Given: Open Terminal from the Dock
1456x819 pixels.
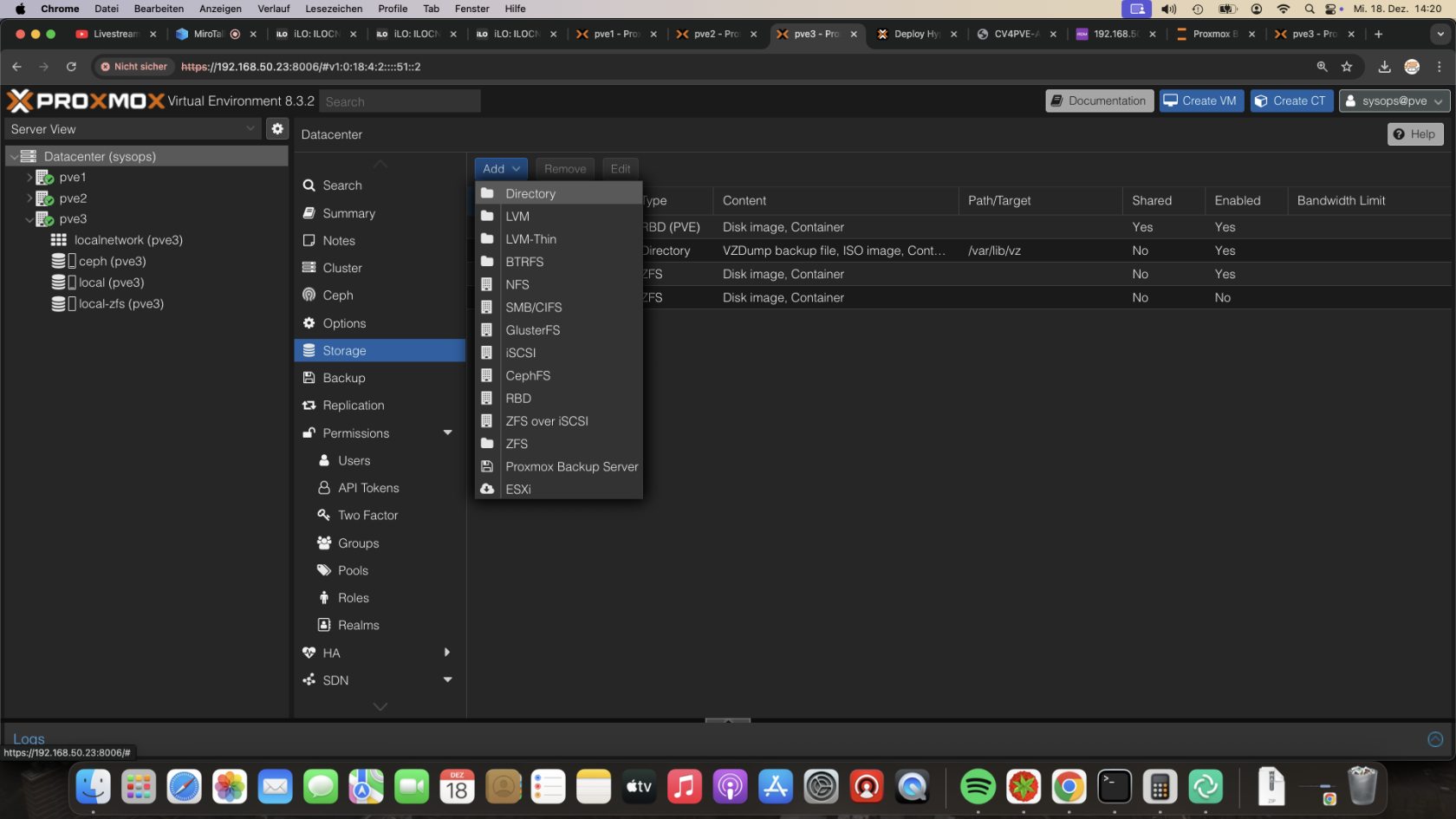Looking at the screenshot, I should pos(1115,787).
